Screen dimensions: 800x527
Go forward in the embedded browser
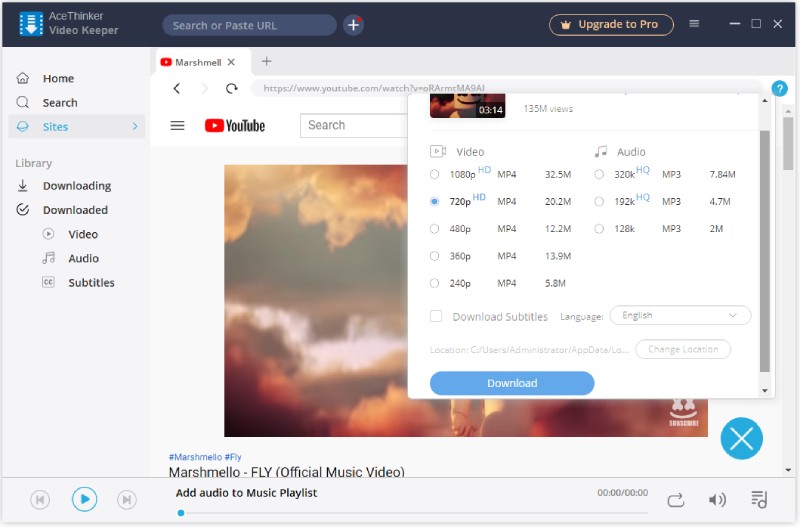(x=205, y=88)
